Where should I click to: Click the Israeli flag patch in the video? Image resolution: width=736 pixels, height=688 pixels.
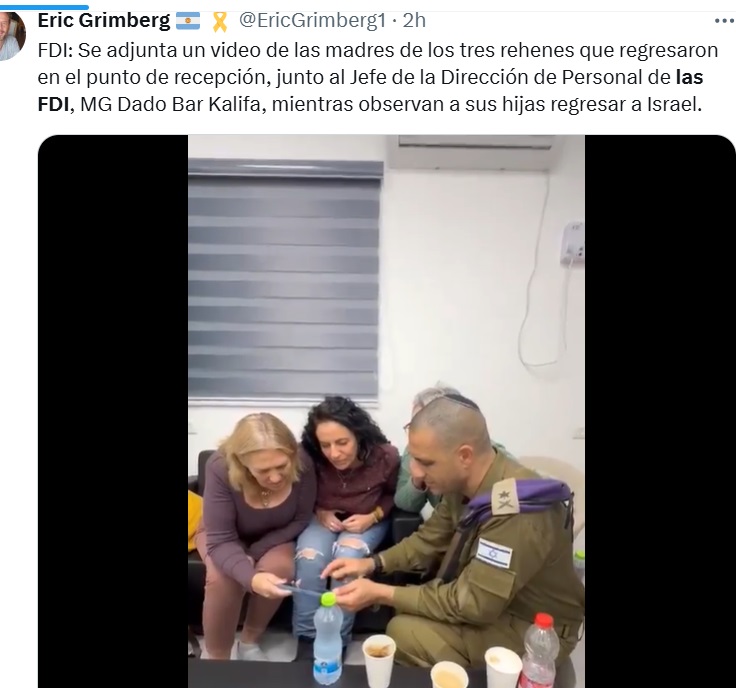(x=494, y=553)
